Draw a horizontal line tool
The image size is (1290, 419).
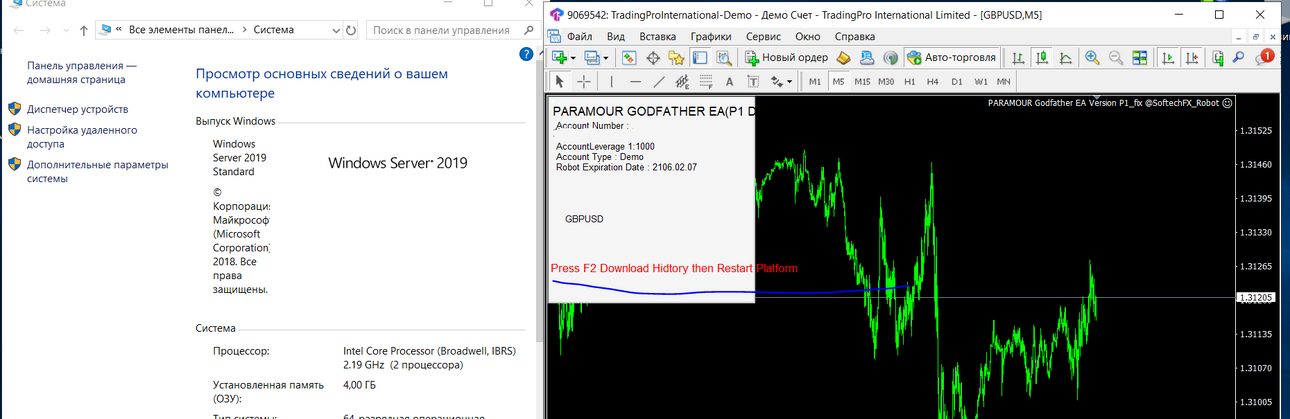tap(635, 81)
